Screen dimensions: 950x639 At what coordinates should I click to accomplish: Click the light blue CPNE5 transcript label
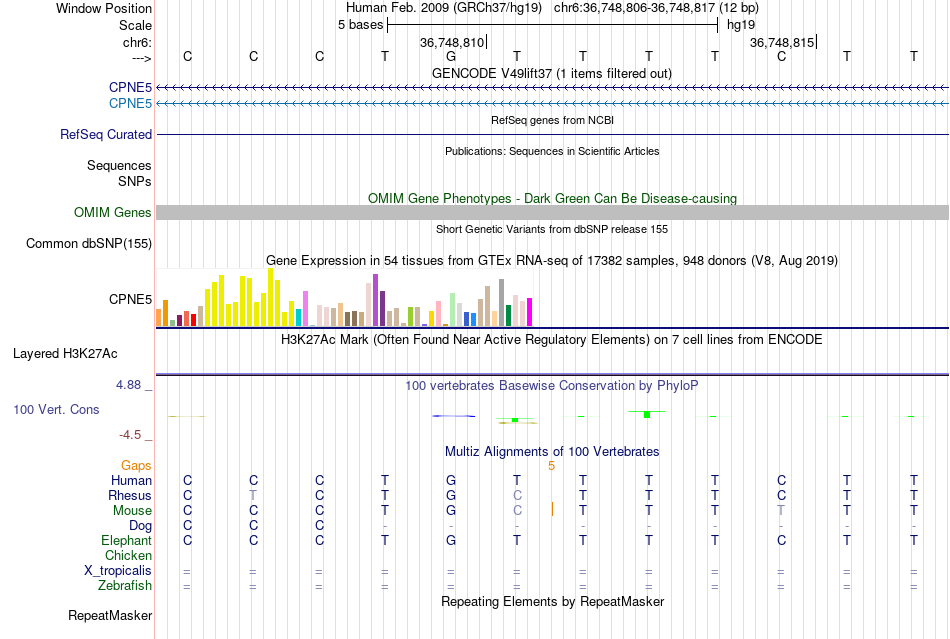[x=130, y=104]
